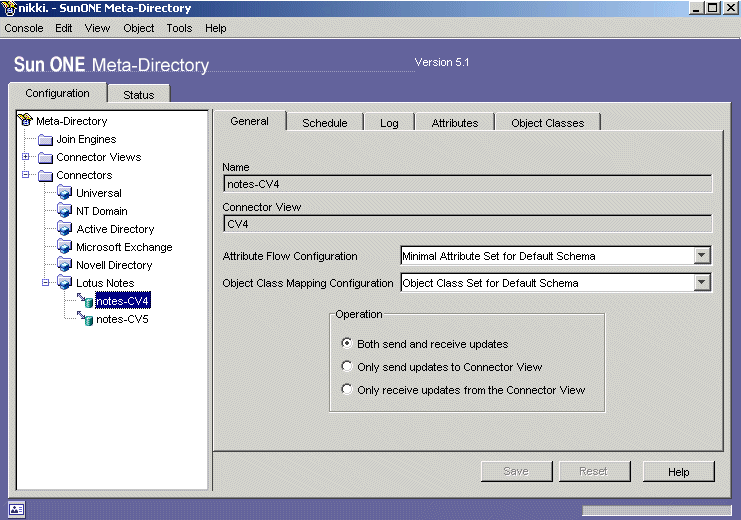Viewport: 741px width, 520px height.
Task: Select Connectors label in the tree
Action: click(x=84, y=175)
